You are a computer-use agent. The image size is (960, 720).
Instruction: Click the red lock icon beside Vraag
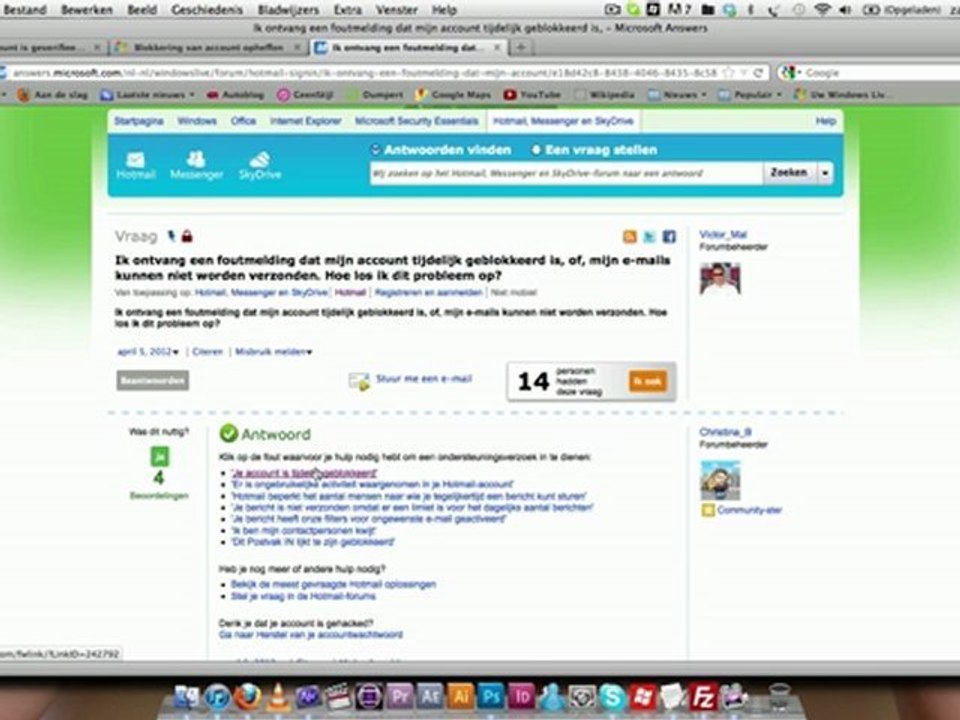[187, 236]
